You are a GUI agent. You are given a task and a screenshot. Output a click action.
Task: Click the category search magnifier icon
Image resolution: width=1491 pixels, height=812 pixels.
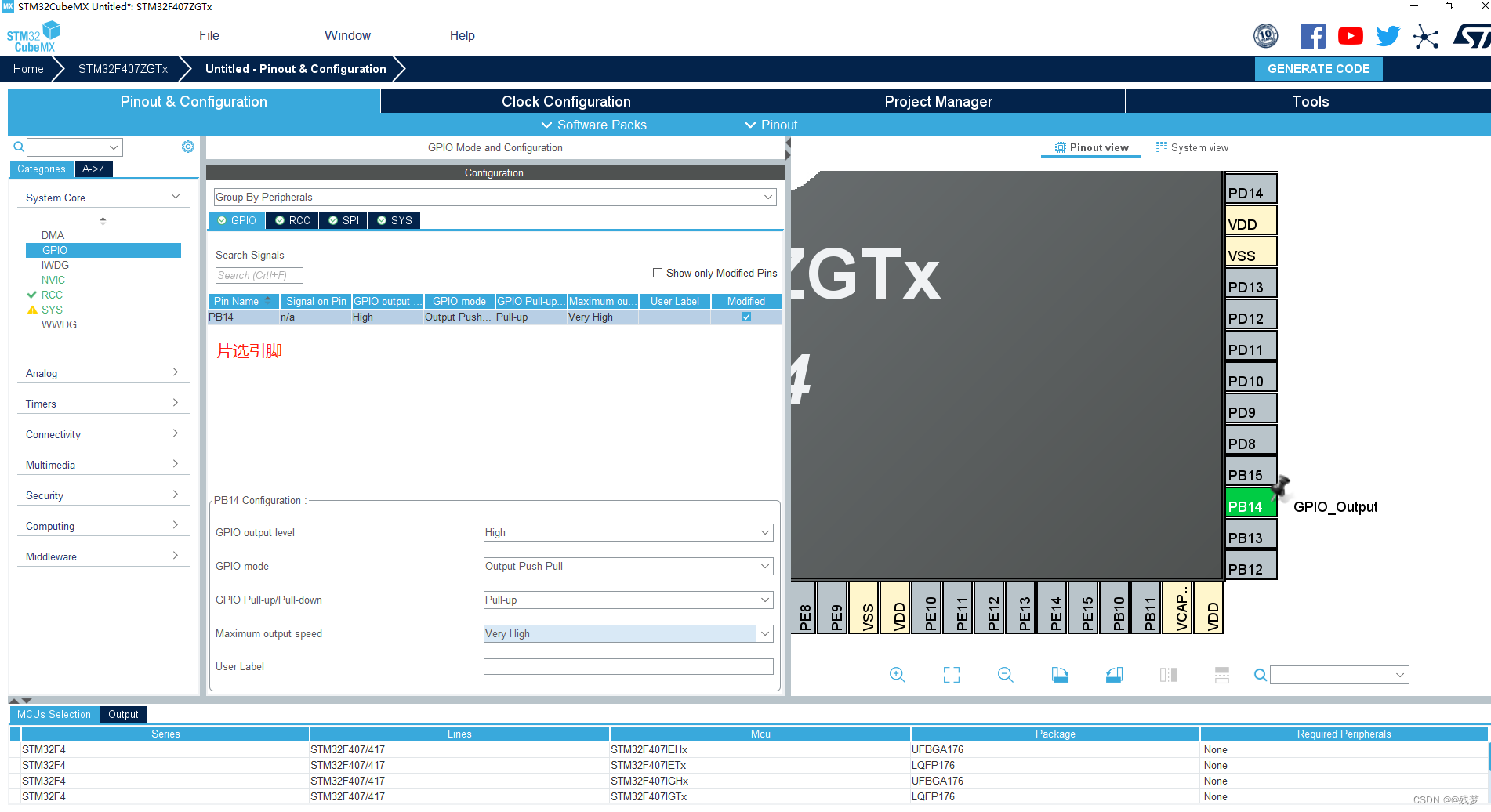click(x=19, y=147)
